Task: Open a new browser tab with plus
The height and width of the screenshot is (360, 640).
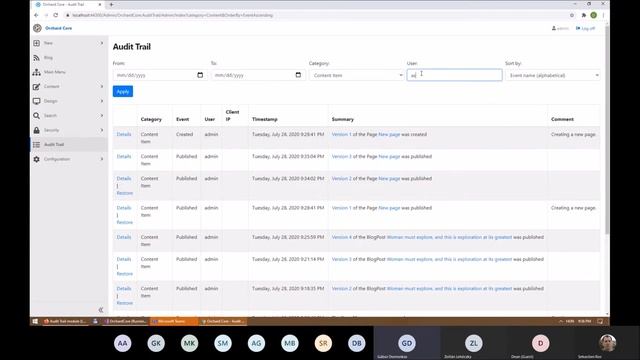Action: (x=111, y=4)
